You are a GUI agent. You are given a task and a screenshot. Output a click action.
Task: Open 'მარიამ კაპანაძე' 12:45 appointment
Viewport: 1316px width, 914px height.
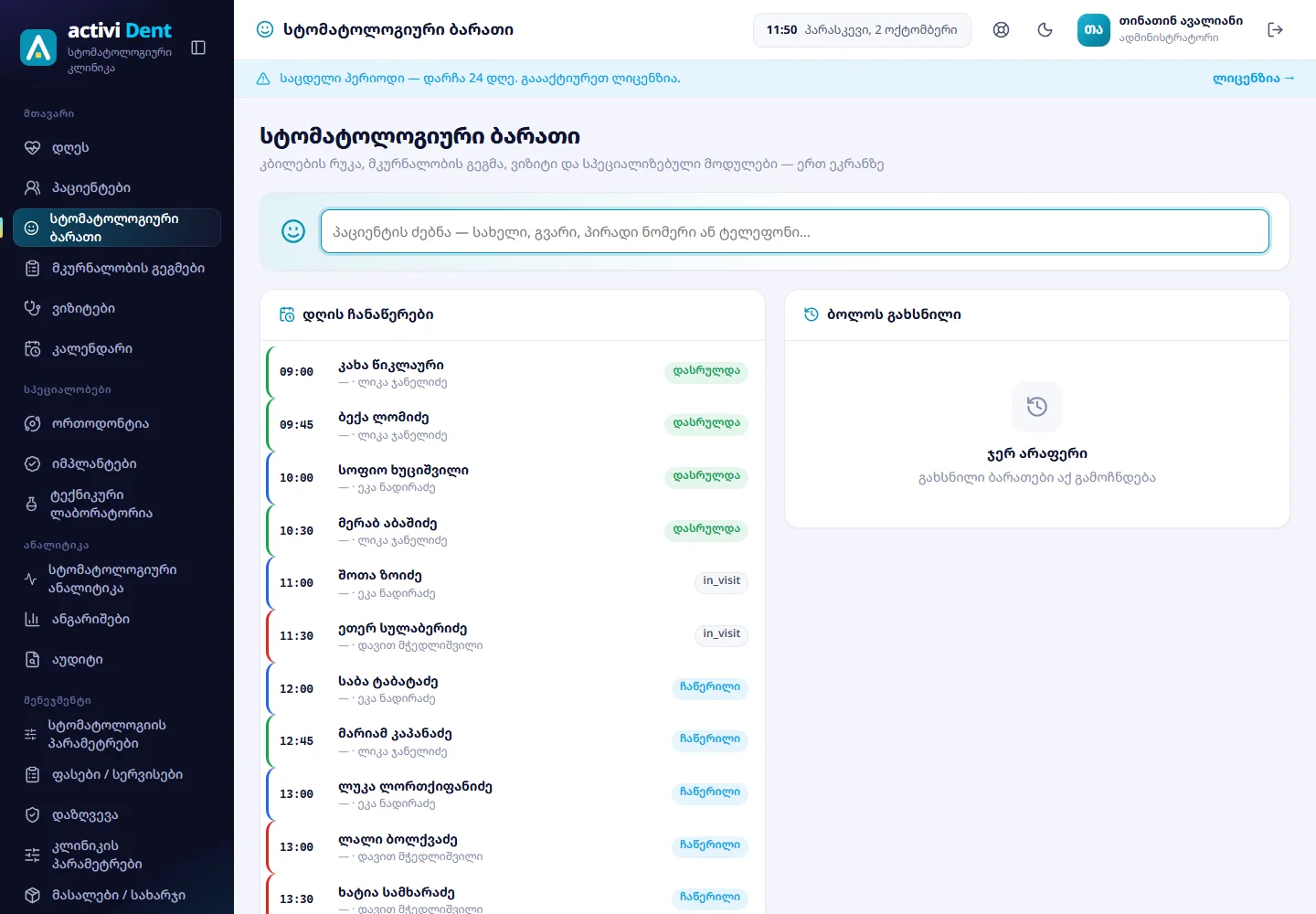512,741
